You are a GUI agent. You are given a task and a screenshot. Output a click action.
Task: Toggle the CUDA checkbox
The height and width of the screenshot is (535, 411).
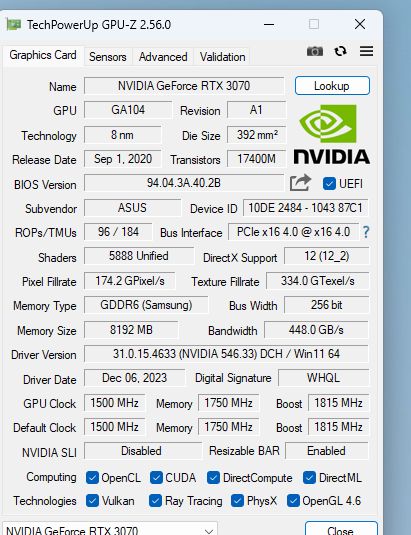pos(156,478)
